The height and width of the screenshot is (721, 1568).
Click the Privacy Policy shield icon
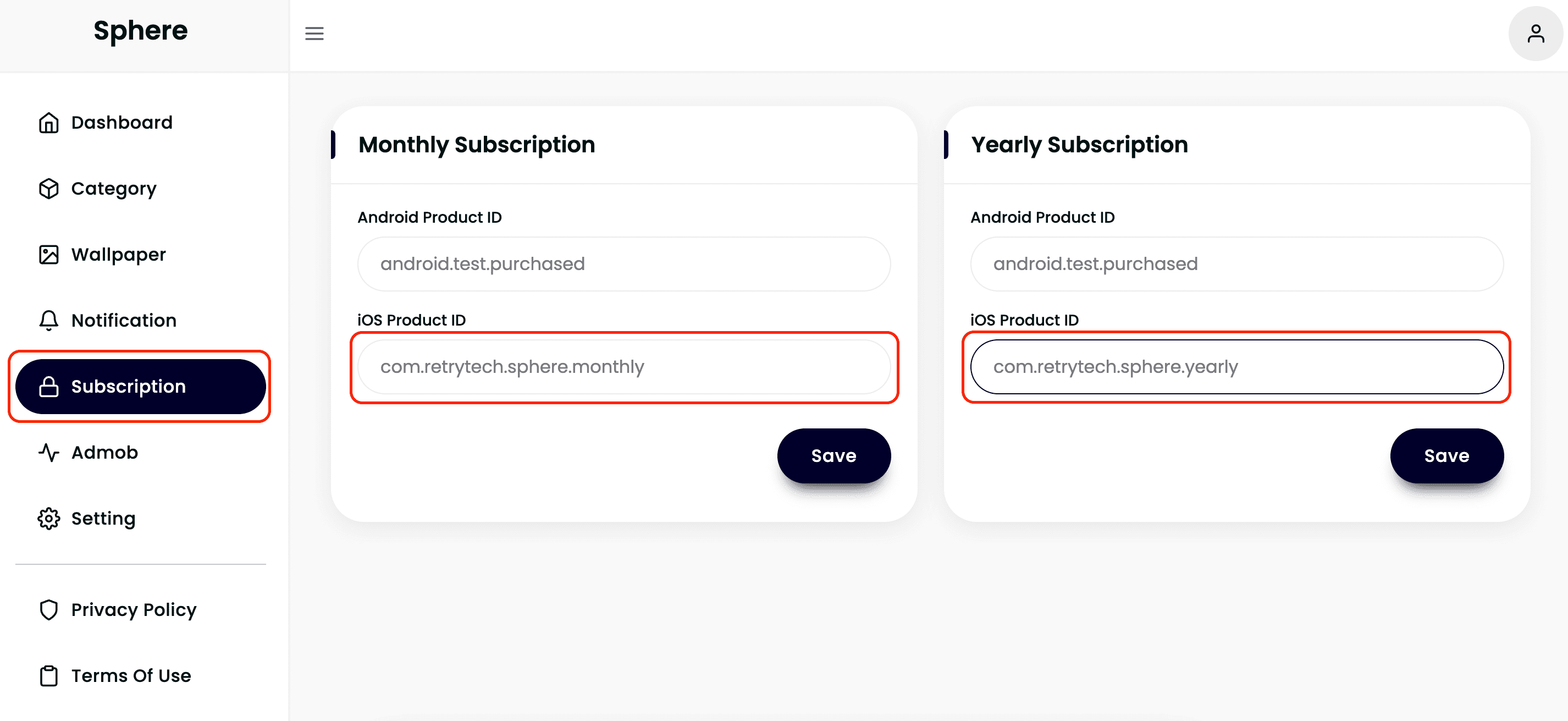click(49, 609)
